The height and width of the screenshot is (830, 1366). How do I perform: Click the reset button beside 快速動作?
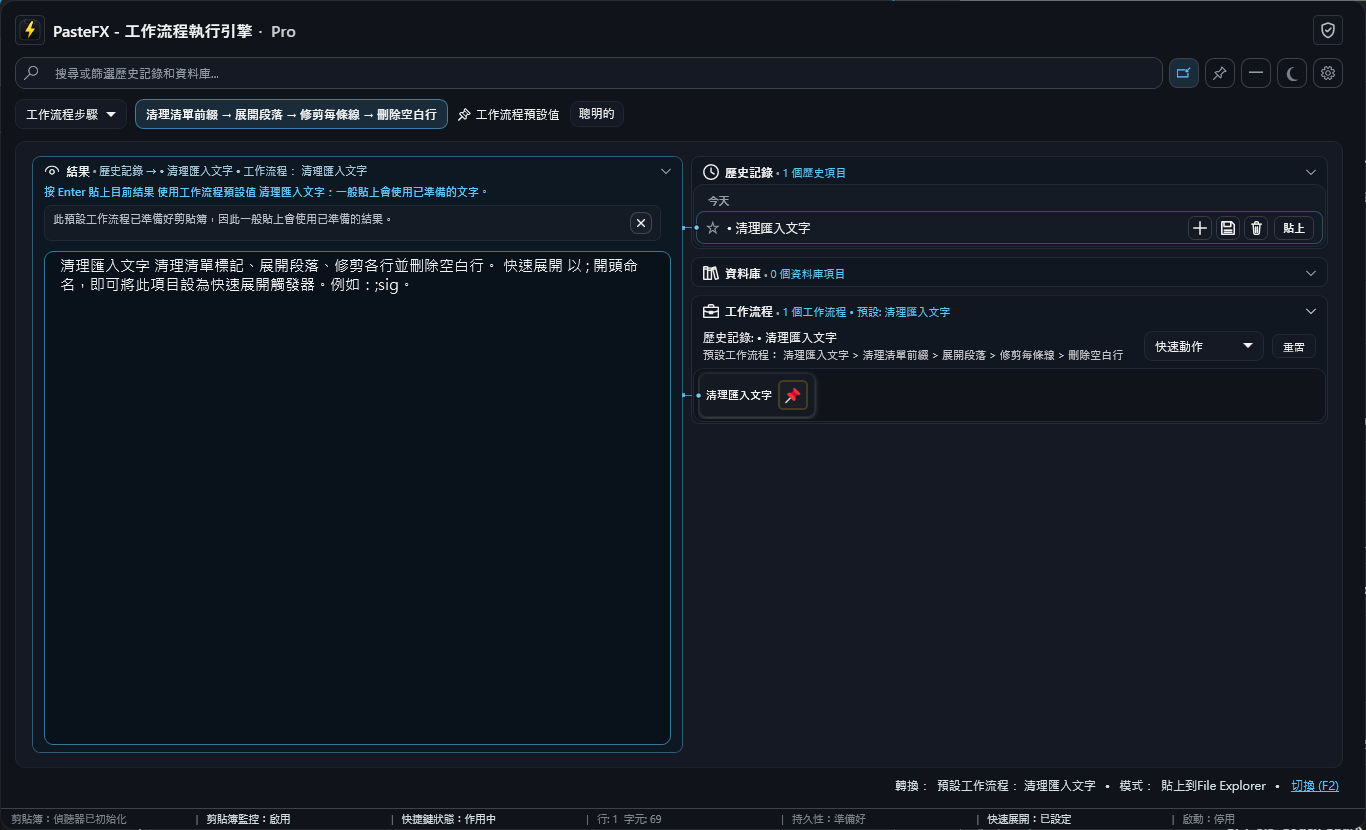click(x=1294, y=347)
